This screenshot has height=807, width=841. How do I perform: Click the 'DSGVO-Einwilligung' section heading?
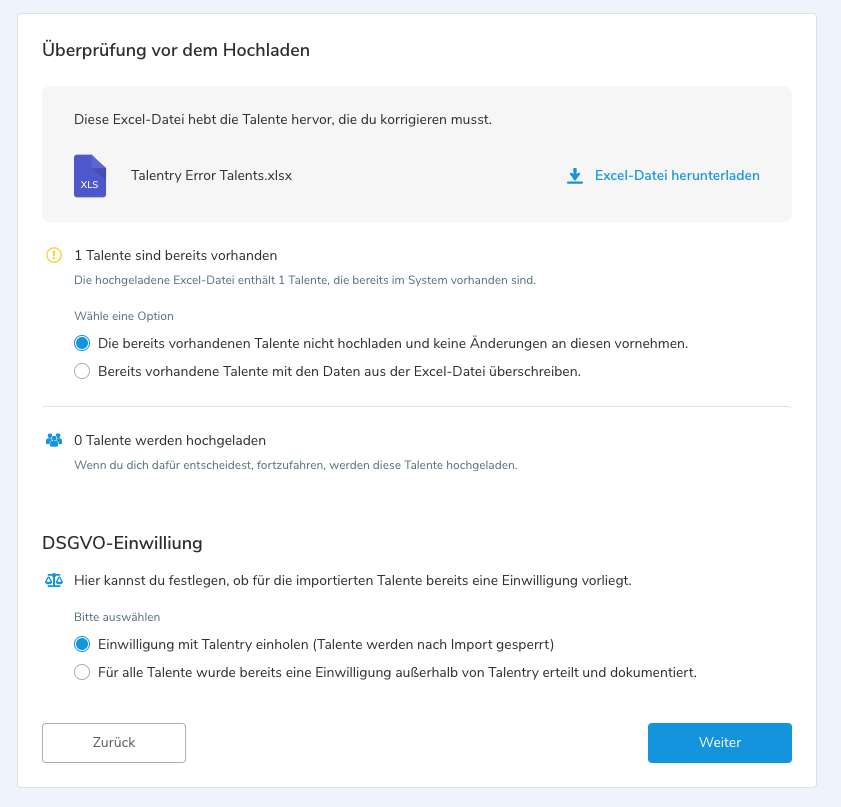[x=122, y=543]
